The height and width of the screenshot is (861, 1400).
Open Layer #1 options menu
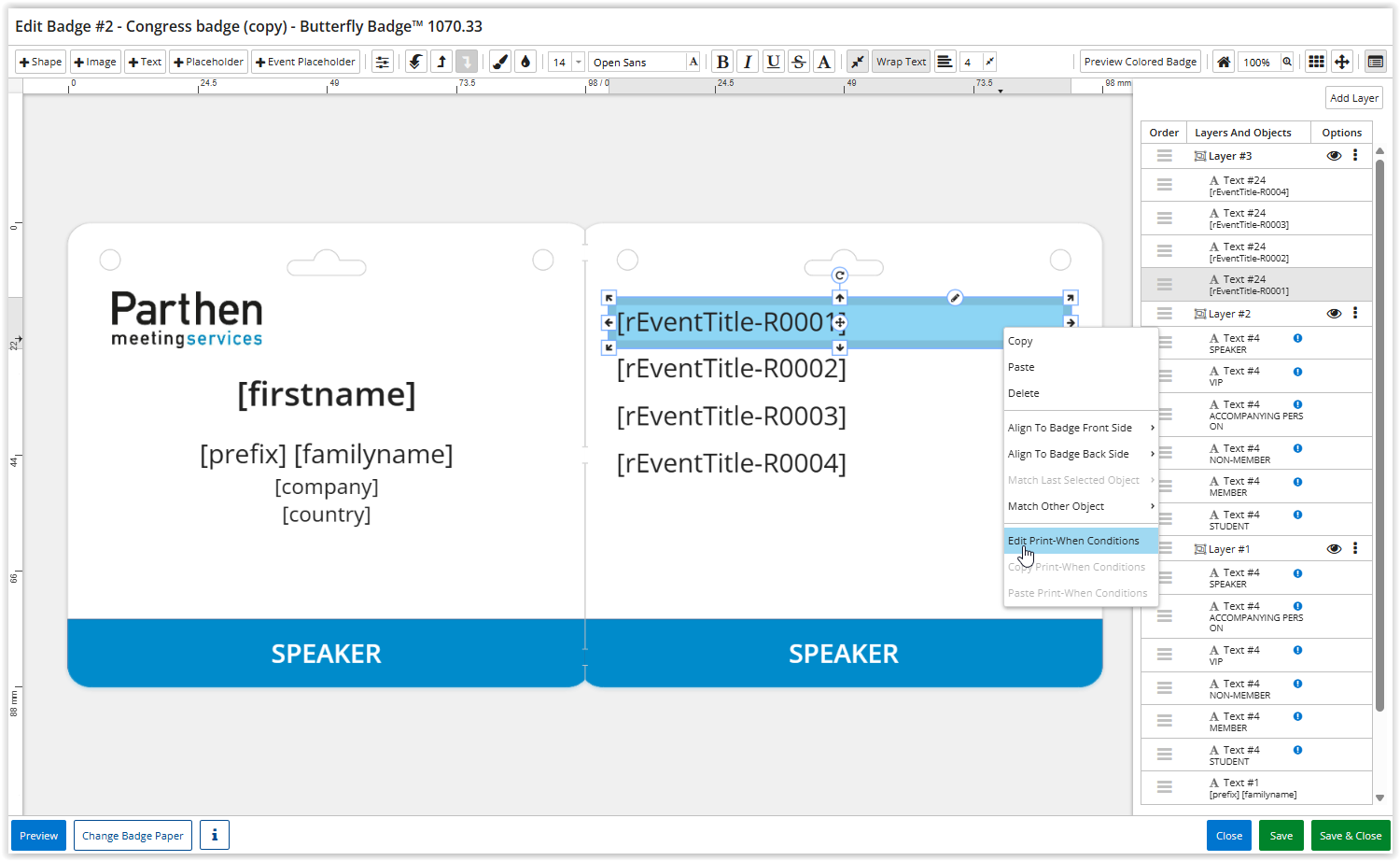1355,549
